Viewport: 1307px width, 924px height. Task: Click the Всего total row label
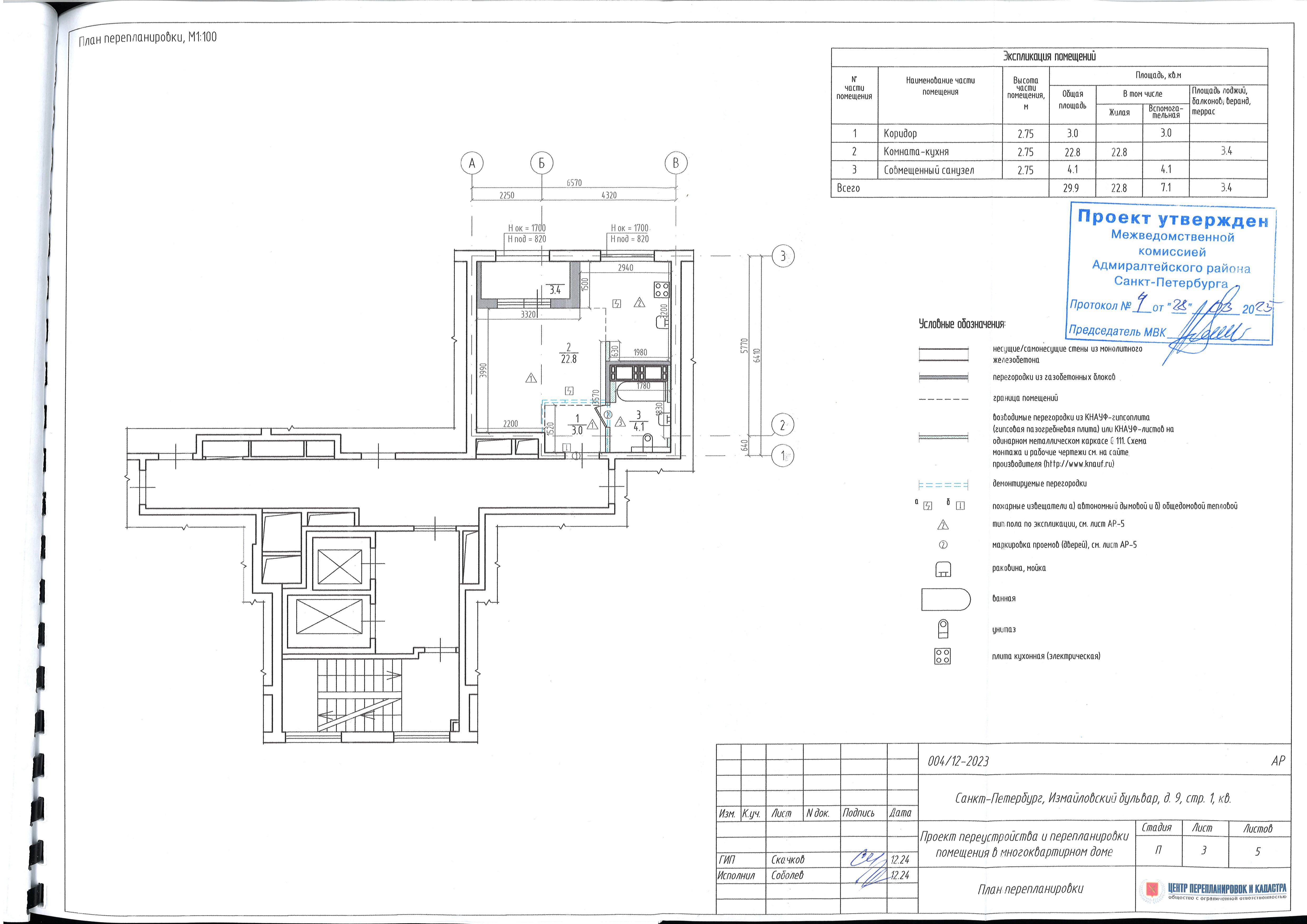pyautogui.click(x=848, y=188)
